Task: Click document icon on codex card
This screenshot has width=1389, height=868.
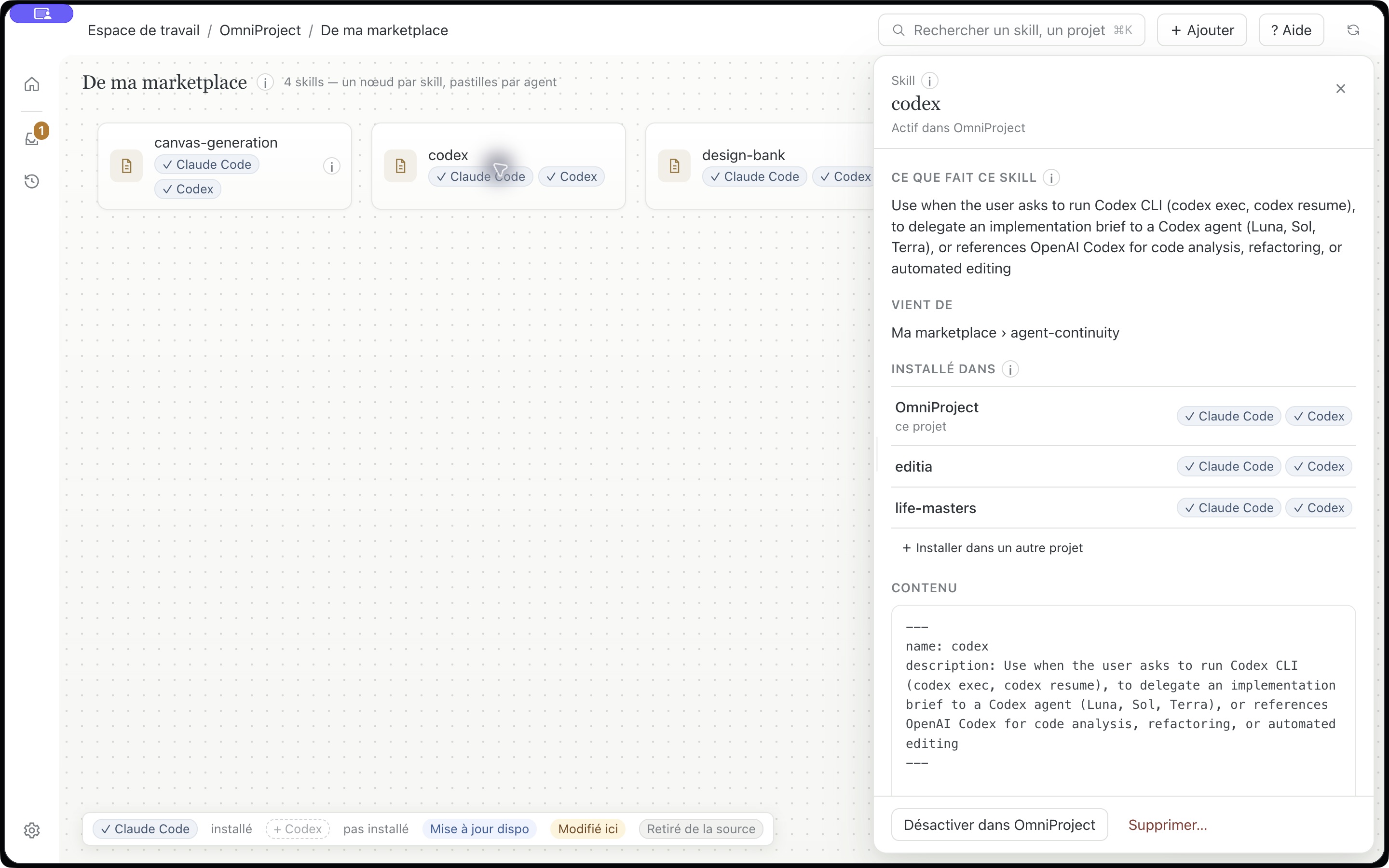Action: point(400,166)
